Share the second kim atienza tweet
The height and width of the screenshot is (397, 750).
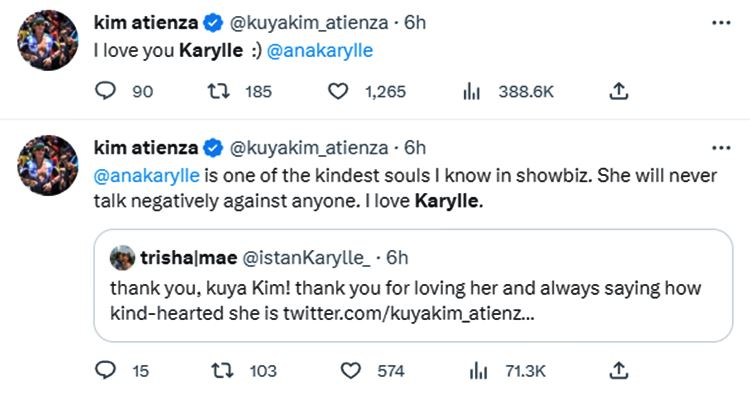coord(618,370)
